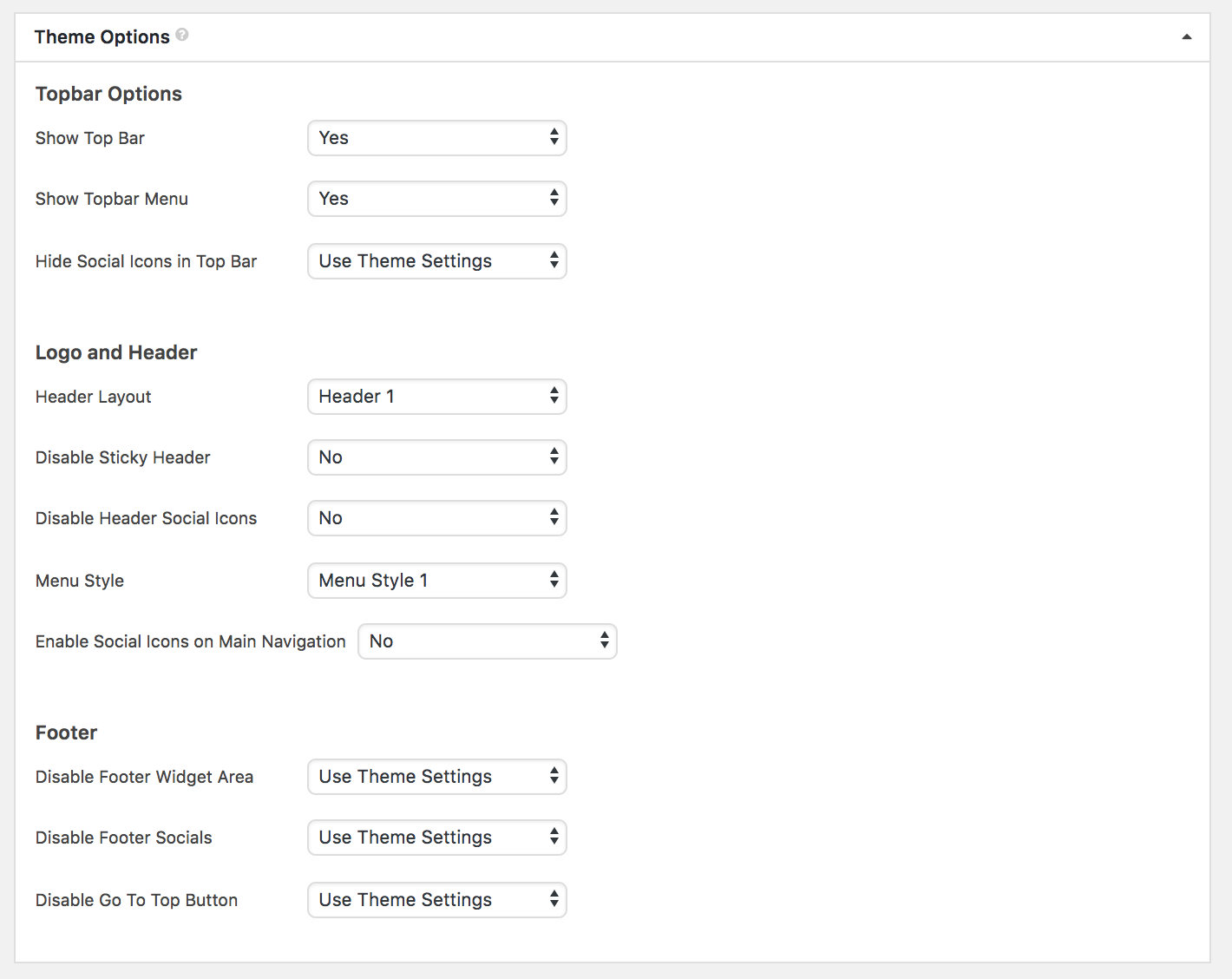
Task: Open the Show Top Bar dropdown
Action: point(436,138)
